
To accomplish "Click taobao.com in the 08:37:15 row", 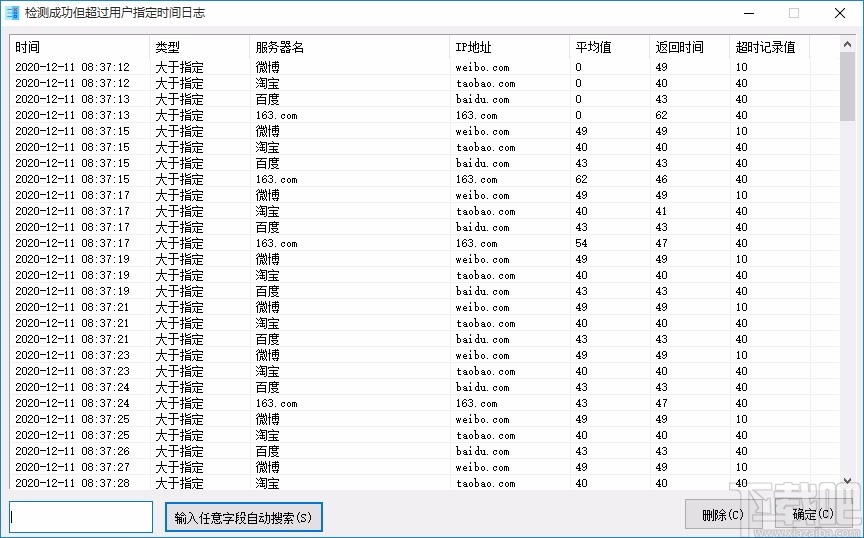I will tap(486, 147).
